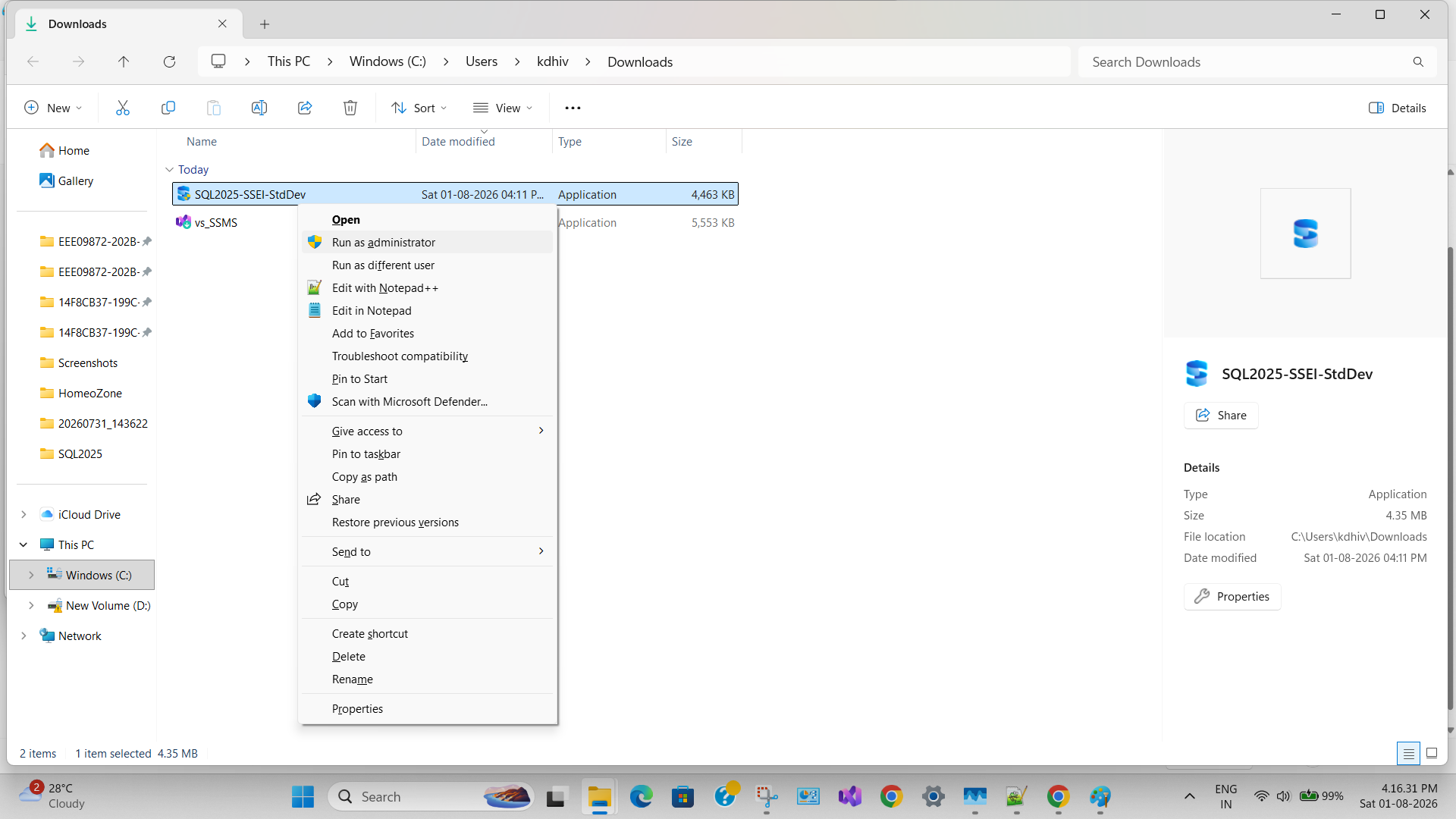Viewport: 1456px width, 819px height.
Task: Open the View dropdown menu
Action: point(503,108)
